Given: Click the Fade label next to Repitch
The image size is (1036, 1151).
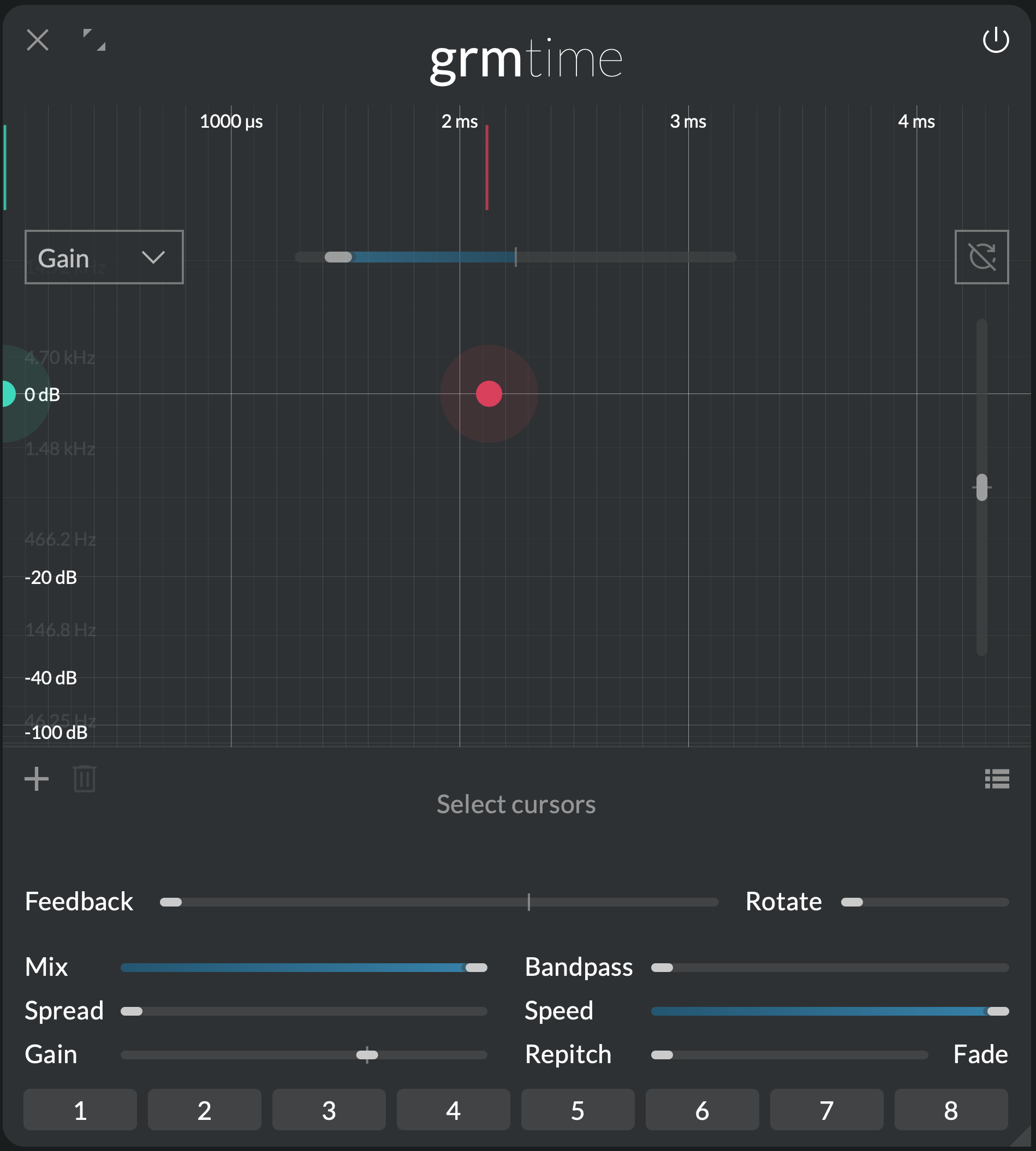Looking at the screenshot, I should point(980,1055).
